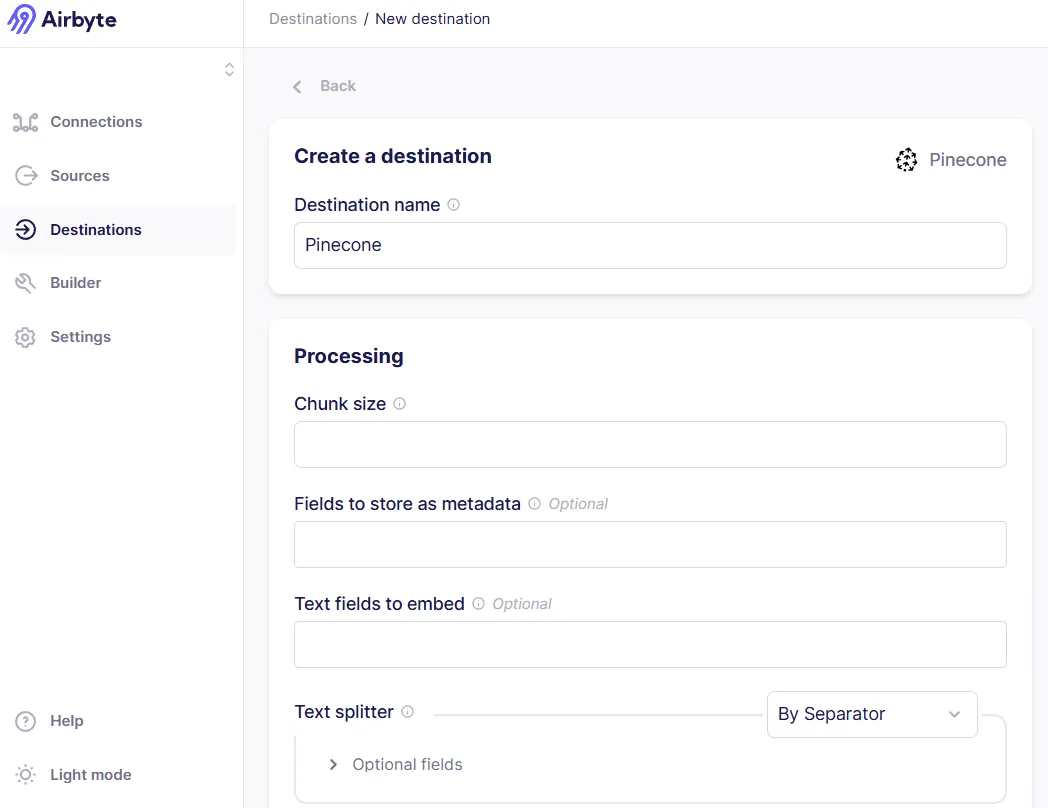Open the workspace switcher chevrons
Screen dimensions: 1048x808
point(229,69)
